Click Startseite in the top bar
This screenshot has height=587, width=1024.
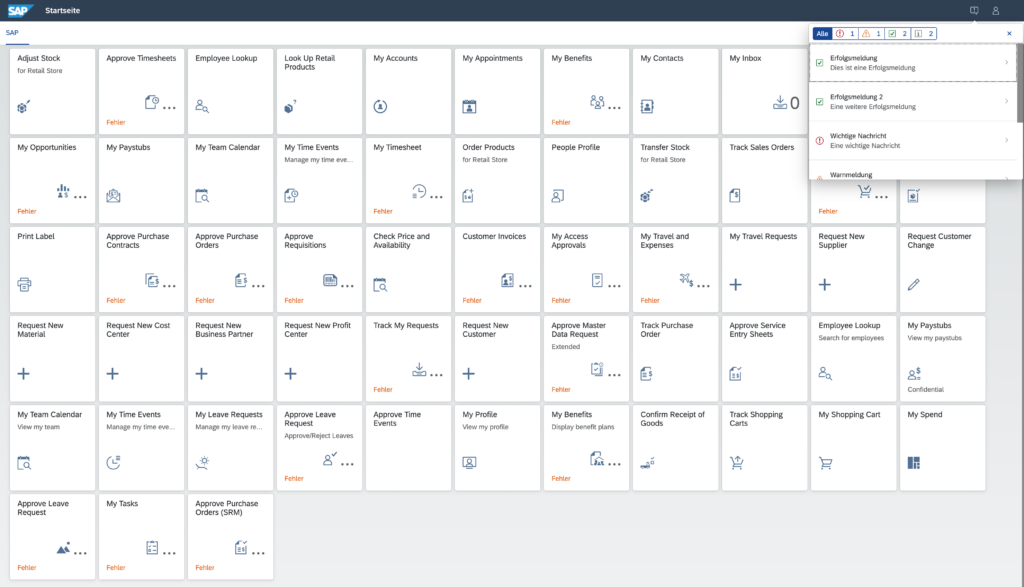click(63, 10)
